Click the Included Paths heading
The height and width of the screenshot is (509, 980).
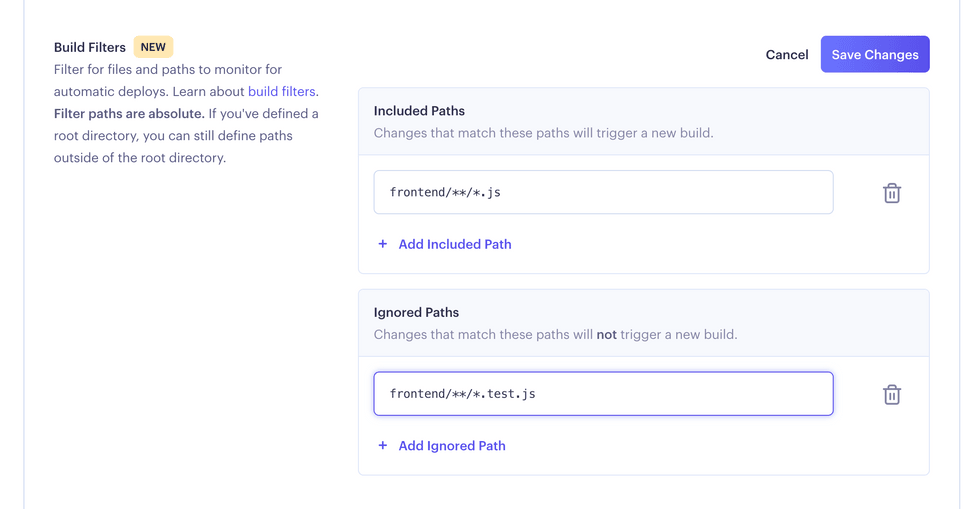[419, 111]
